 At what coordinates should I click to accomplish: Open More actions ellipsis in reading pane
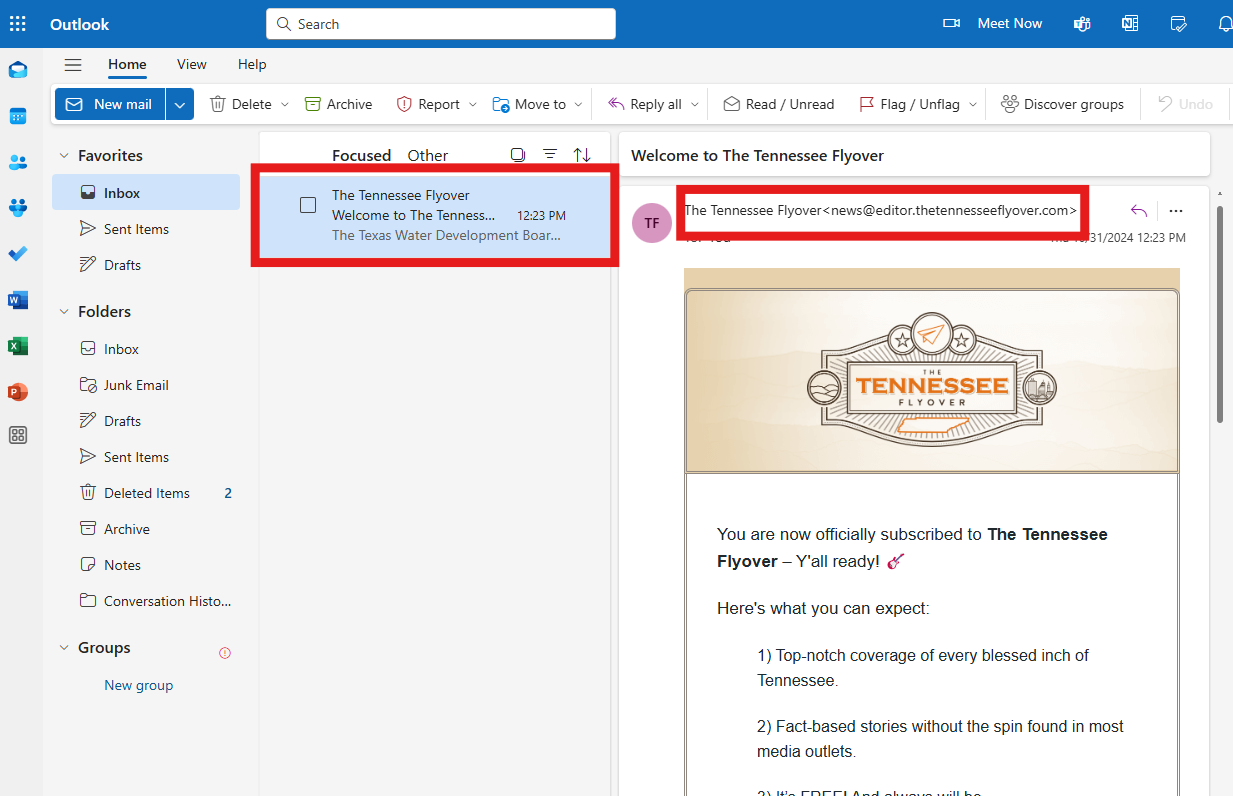pos(1176,211)
